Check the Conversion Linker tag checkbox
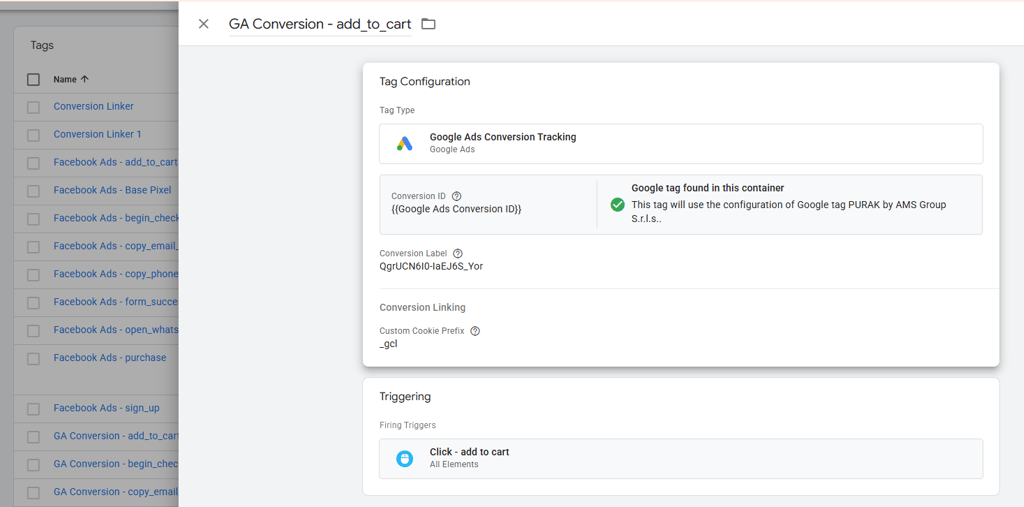Viewport: 1024px width, 507px height. pos(33,107)
